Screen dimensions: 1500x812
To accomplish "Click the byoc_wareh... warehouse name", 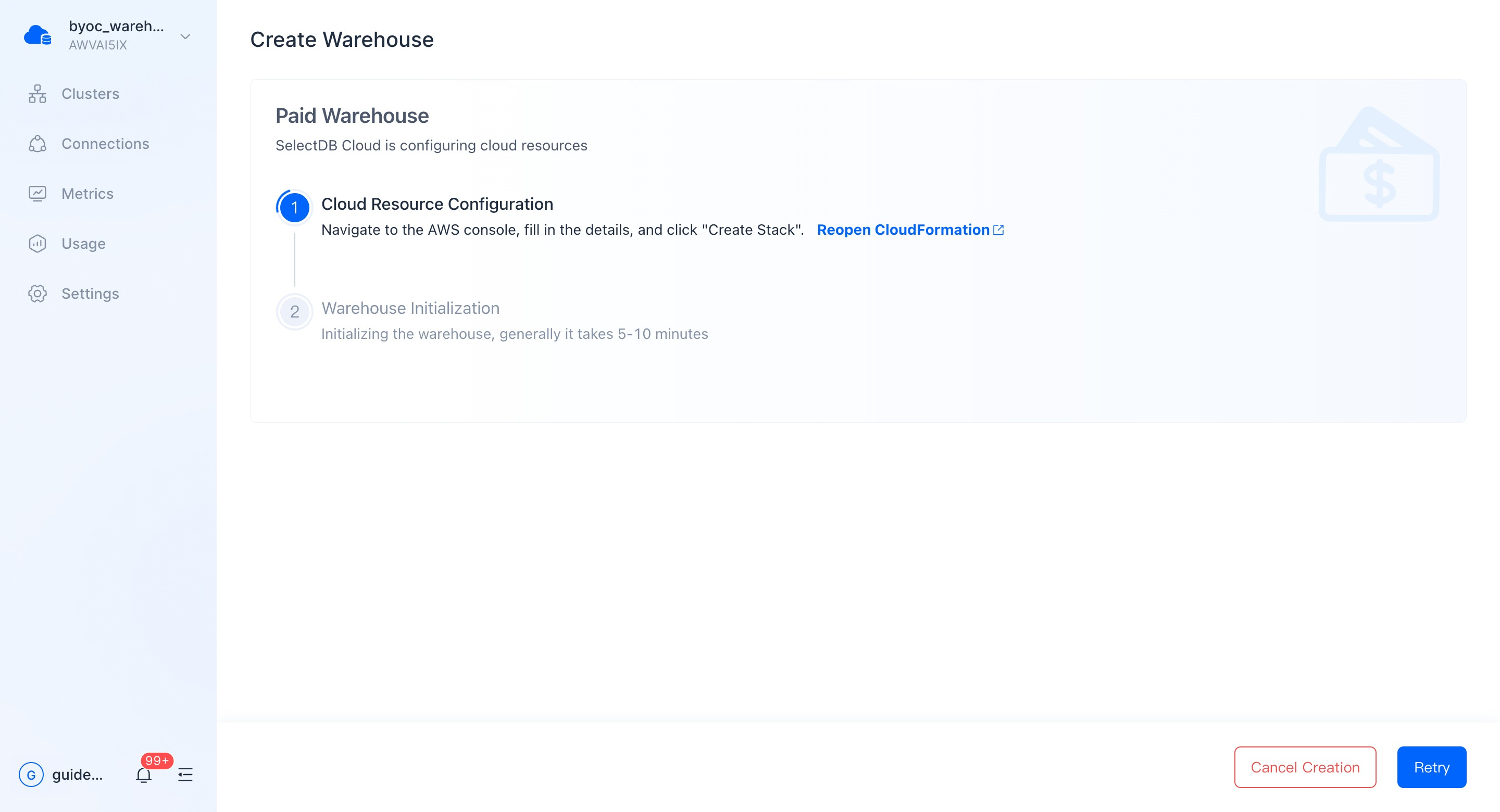I will (x=117, y=26).
